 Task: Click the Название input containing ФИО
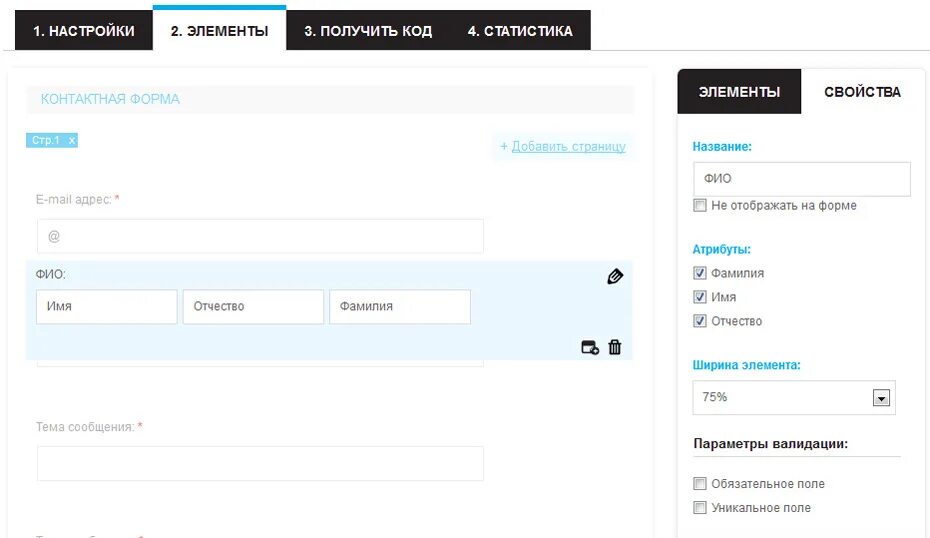(801, 179)
